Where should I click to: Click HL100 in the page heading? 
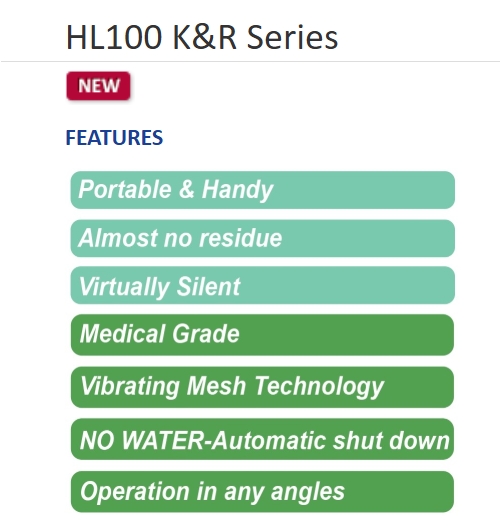pyautogui.click(x=114, y=38)
